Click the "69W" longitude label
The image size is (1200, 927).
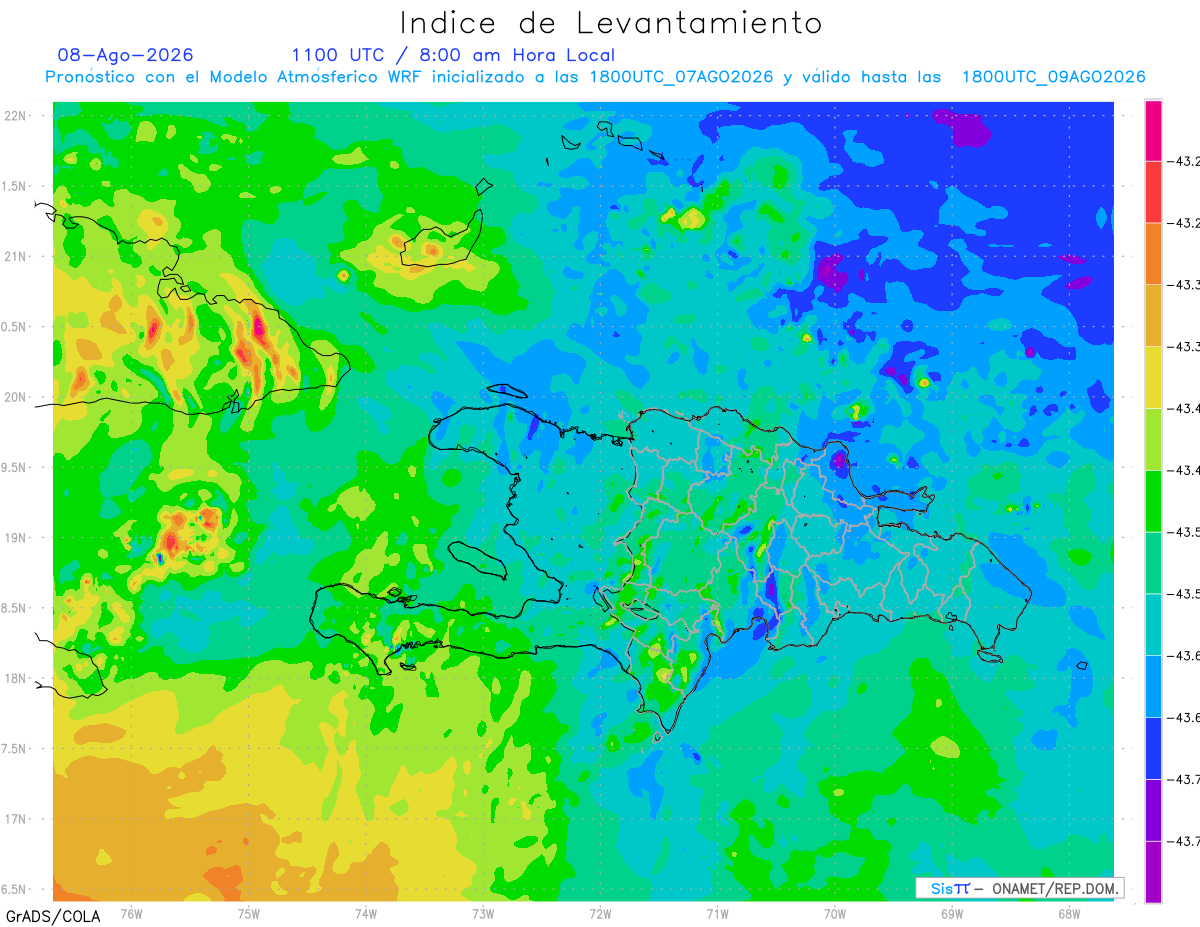point(952,913)
